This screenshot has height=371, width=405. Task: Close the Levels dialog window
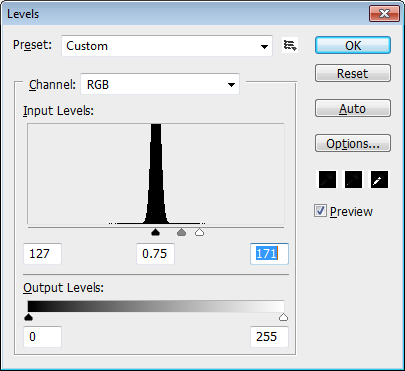coord(384,14)
